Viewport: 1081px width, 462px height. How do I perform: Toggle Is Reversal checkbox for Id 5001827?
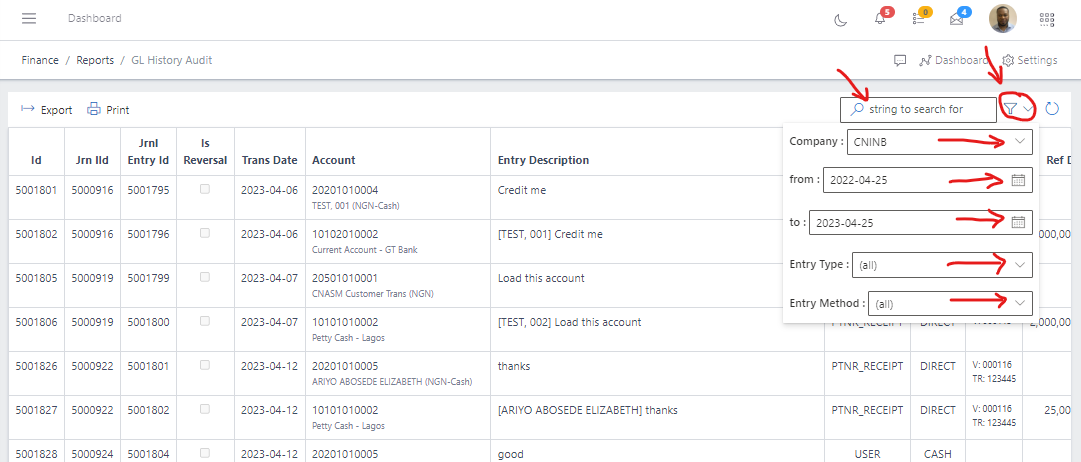point(205,410)
